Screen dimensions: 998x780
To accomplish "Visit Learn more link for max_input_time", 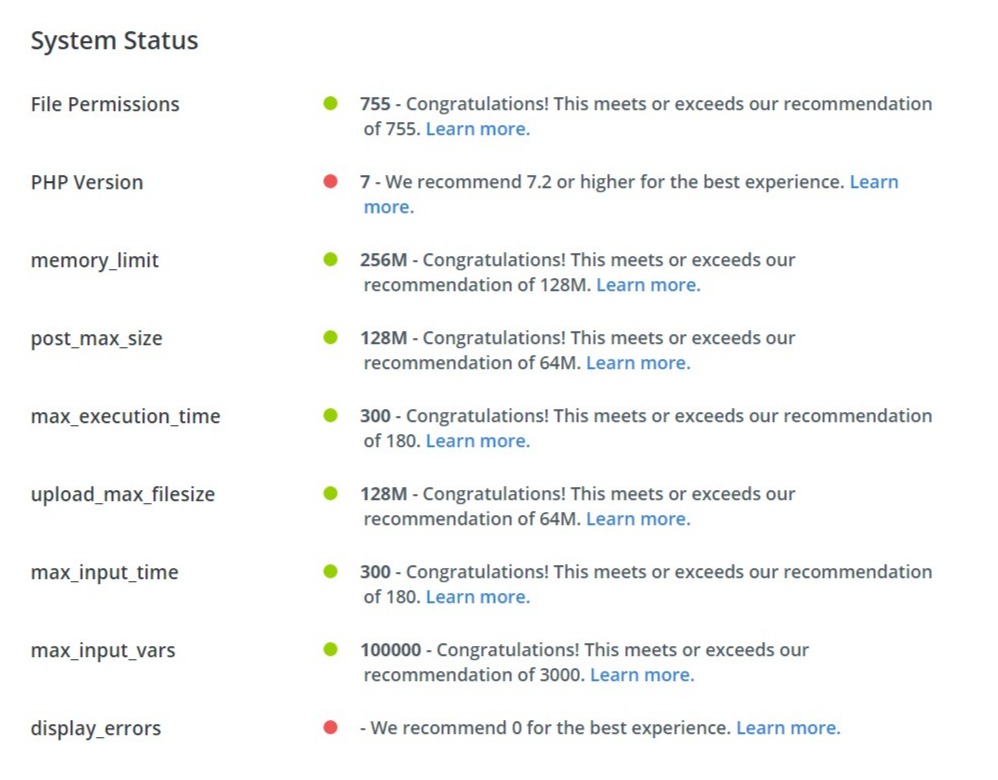I will click(x=477, y=597).
